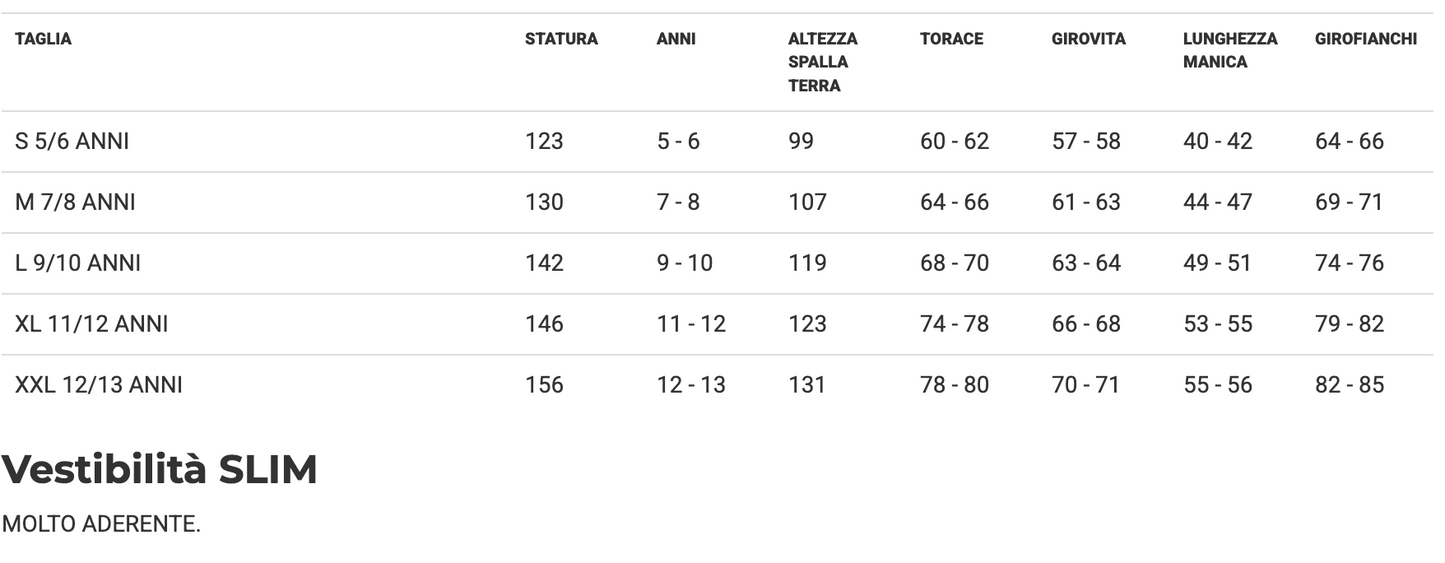Select the S 5/6 ANNI size row
Image resolution: width=1445 pixels, height=563 pixels.
point(72,142)
